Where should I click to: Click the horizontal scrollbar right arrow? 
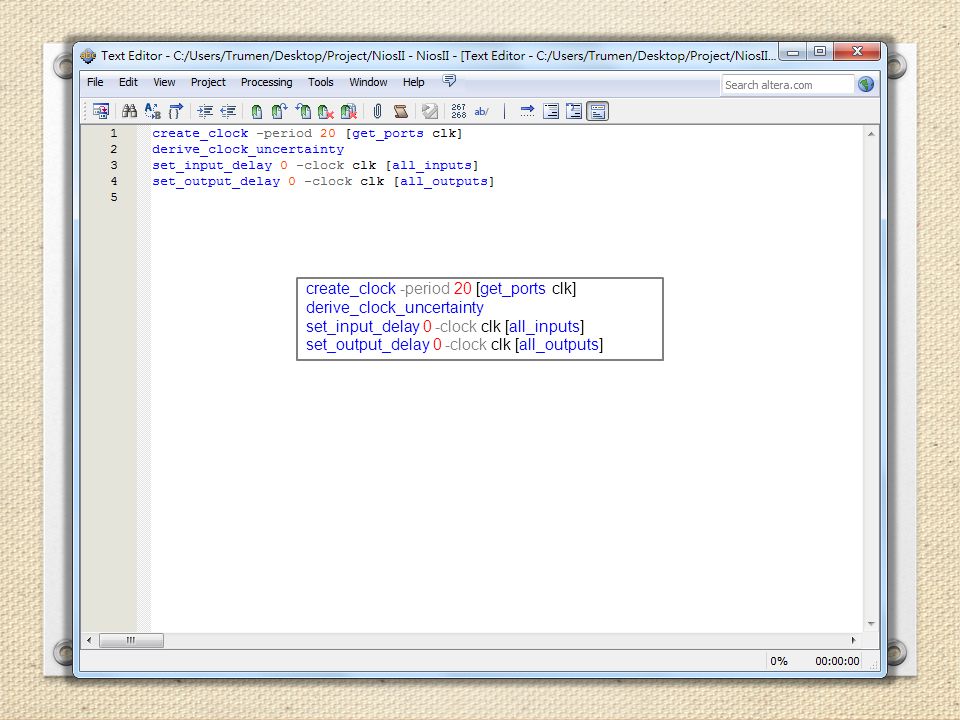click(x=853, y=640)
